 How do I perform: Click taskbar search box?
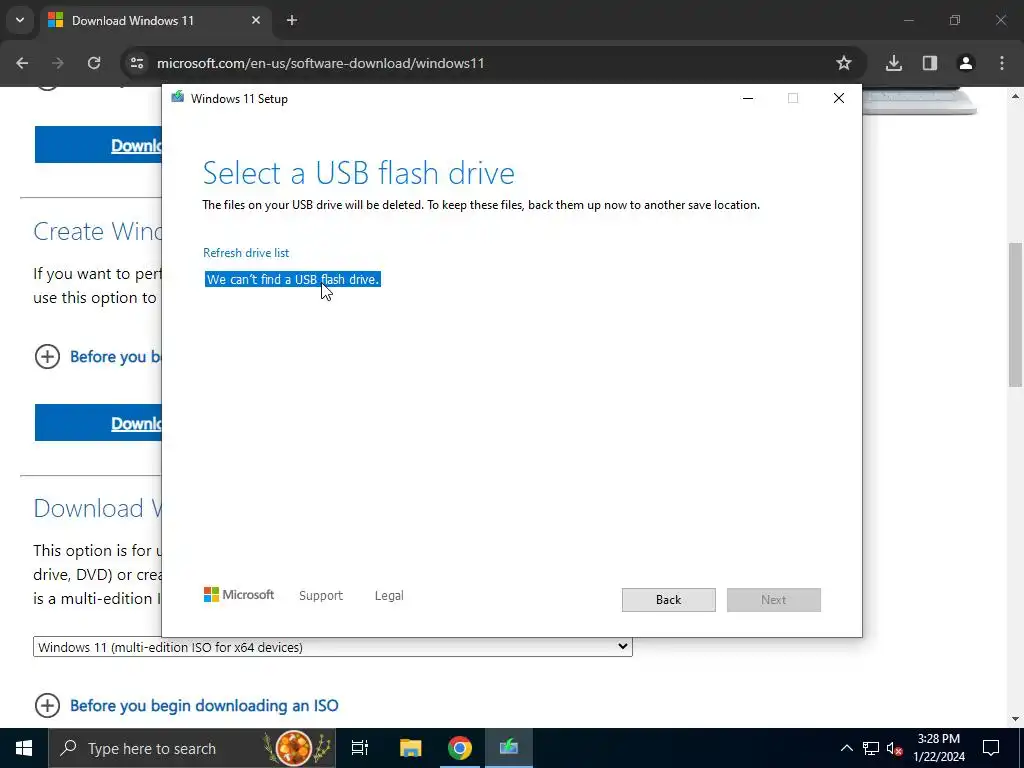pyautogui.click(x=192, y=748)
